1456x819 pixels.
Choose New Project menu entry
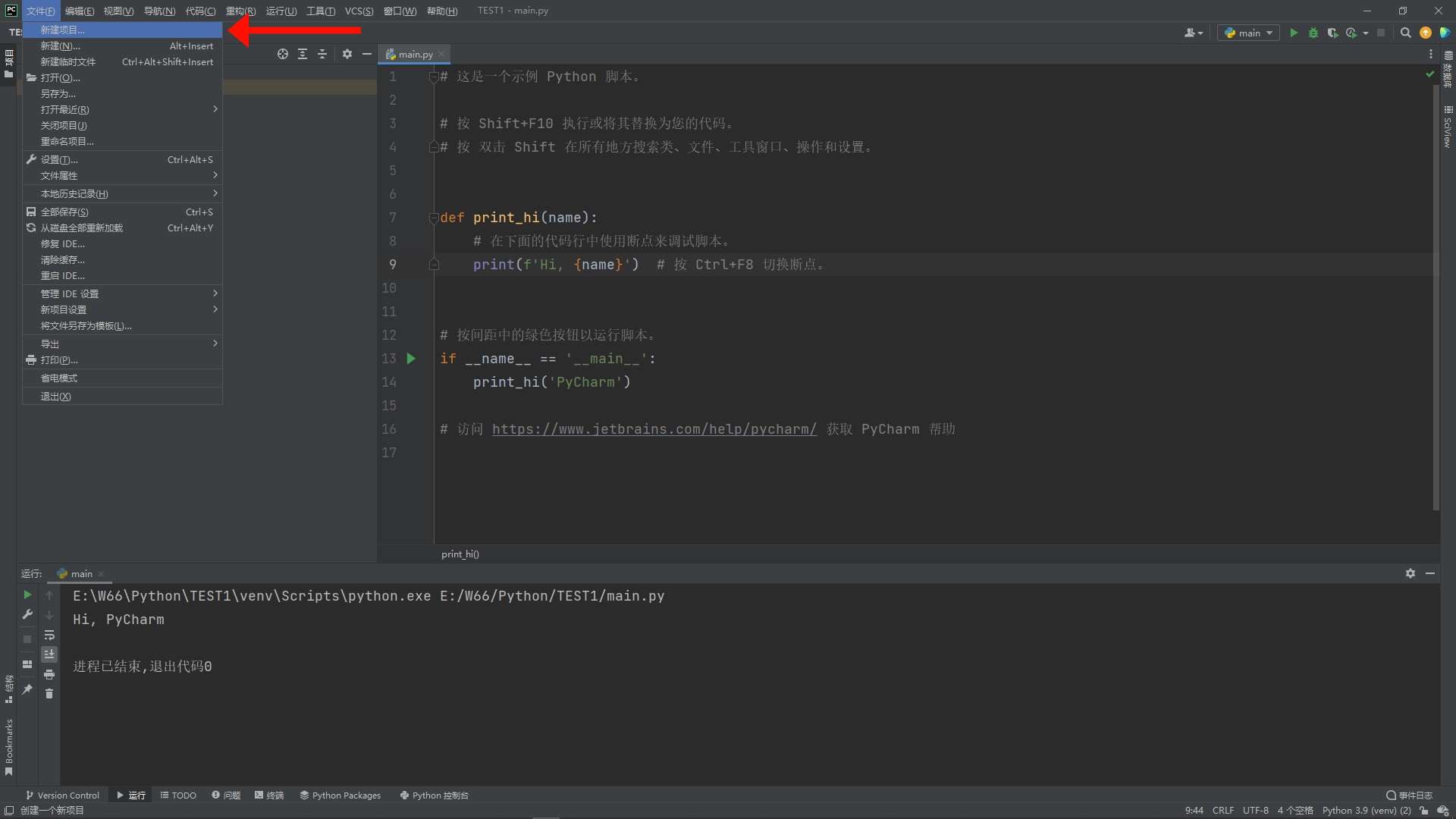coord(122,30)
